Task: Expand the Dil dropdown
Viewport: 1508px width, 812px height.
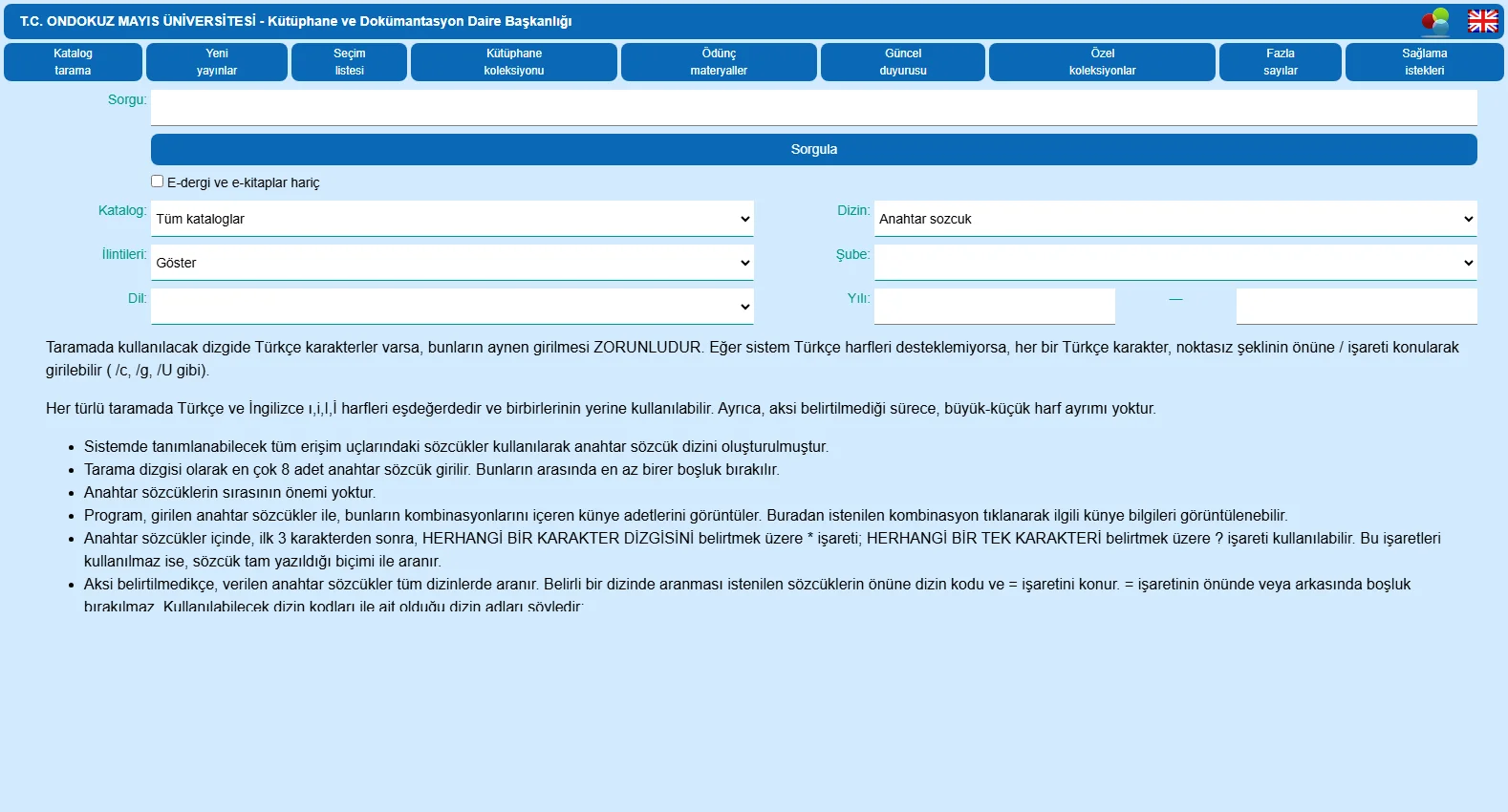Action: [x=452, y=307]
